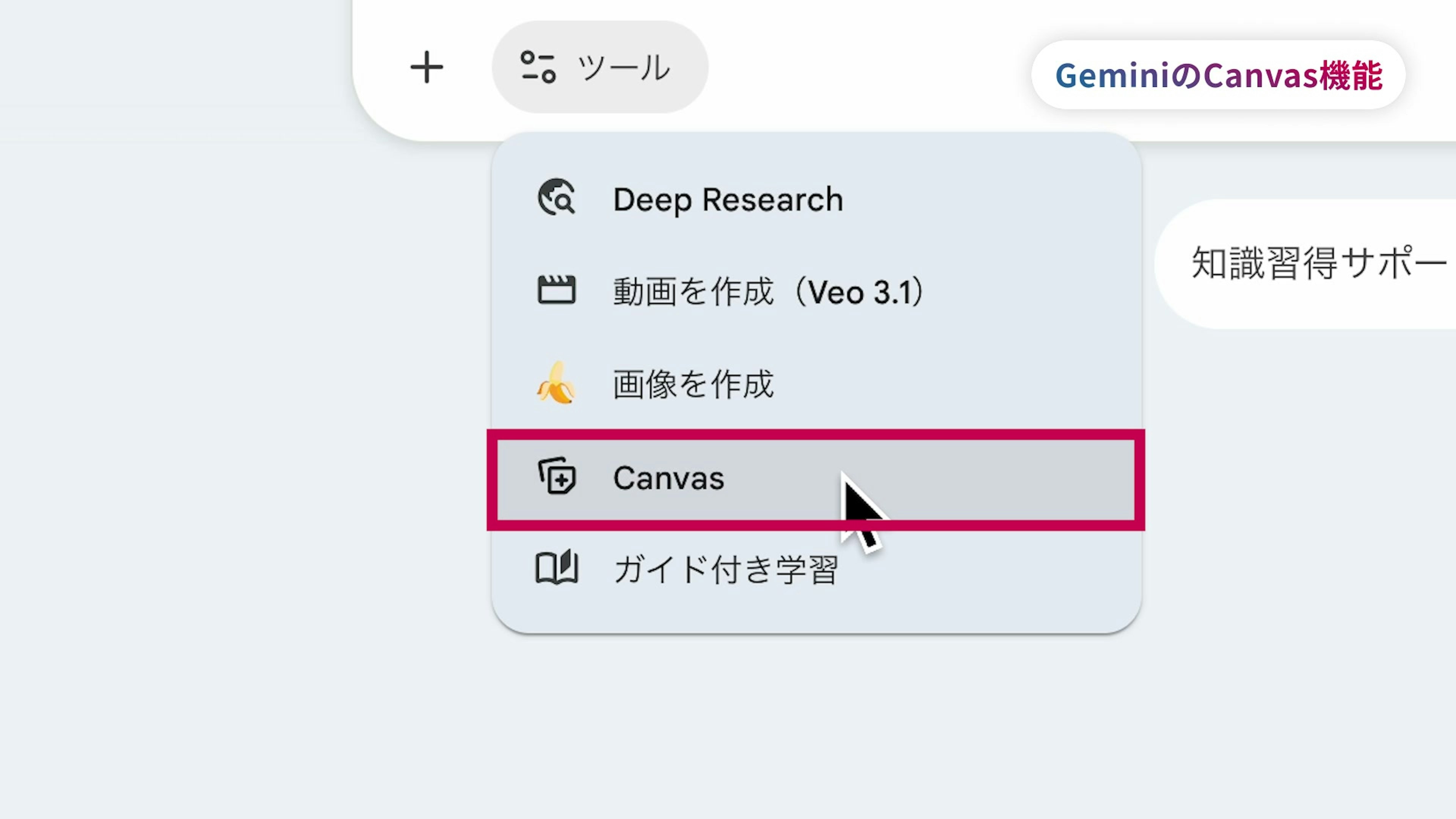Click the Canvas document-plus icon
Screen dimensions: 1456x819
(x=557, y=476)
